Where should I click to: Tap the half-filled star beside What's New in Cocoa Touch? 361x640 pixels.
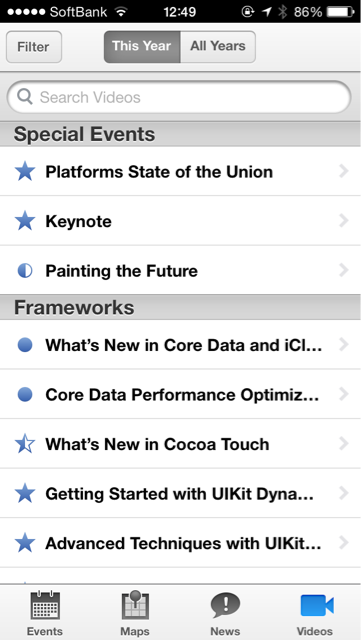[x=25, y=444]
